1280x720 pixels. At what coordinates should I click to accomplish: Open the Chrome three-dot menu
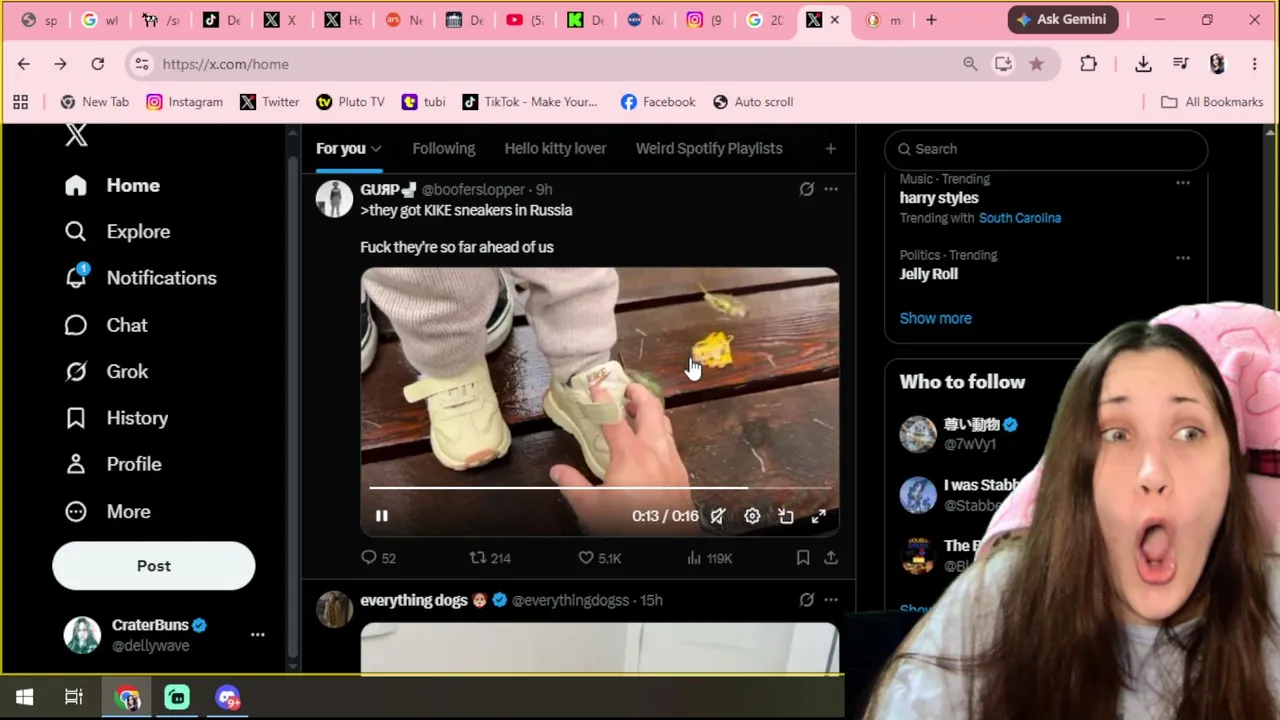tap(1254, 64)
